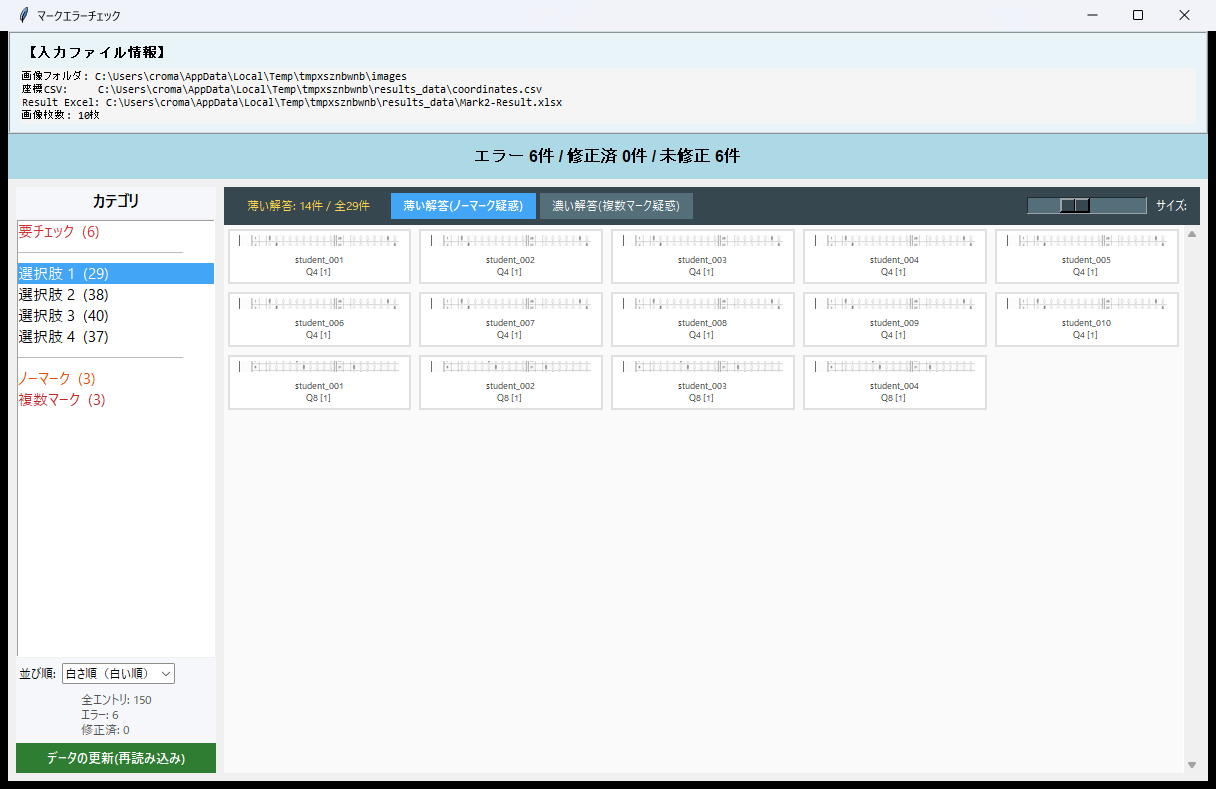Viewport: 1216px width, 789px height.
Task: Select 選択肢 2 (38) in category list
Action: point(63,295)
